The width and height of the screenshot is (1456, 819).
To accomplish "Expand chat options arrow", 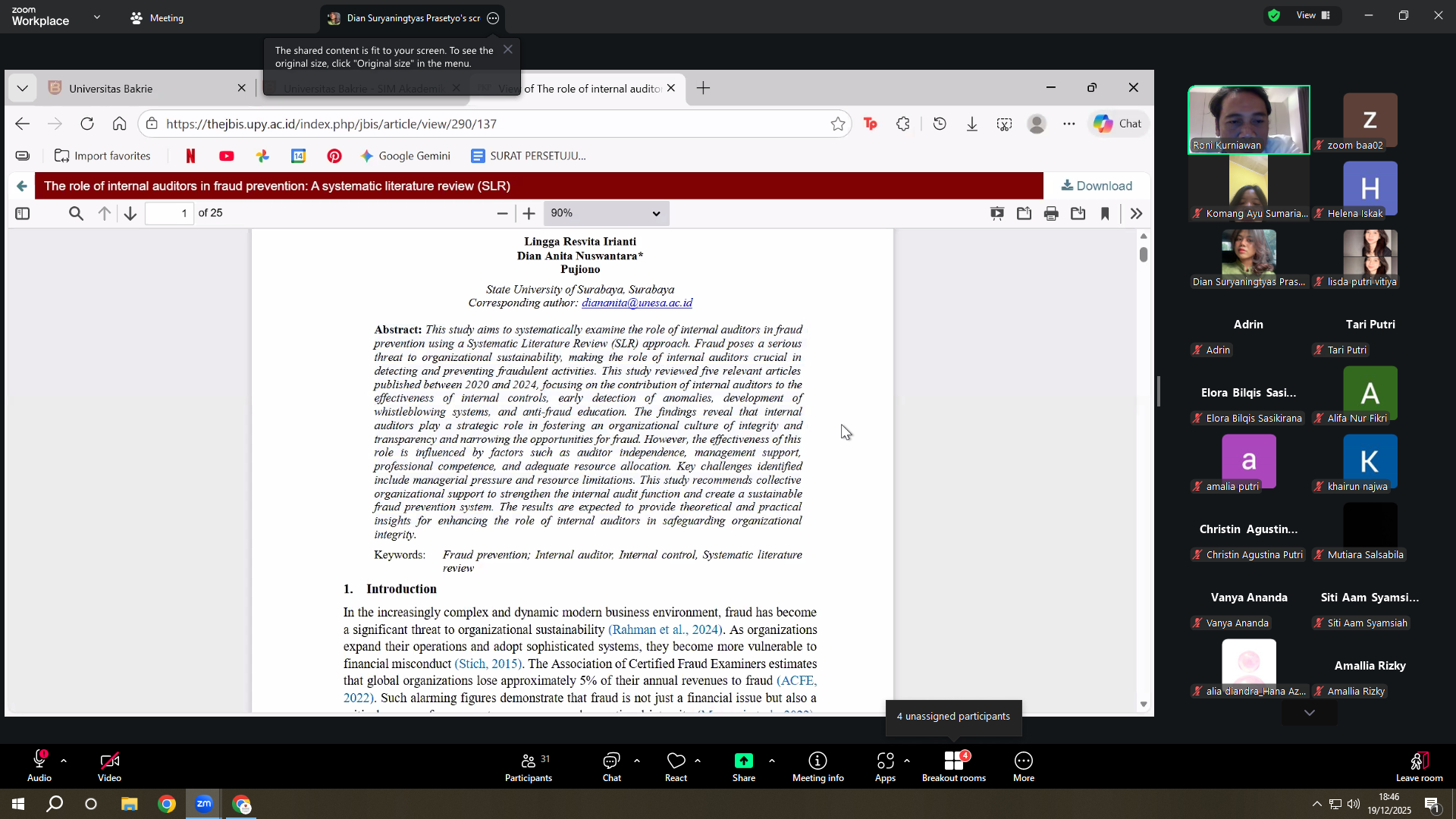I will pos(637,760).
